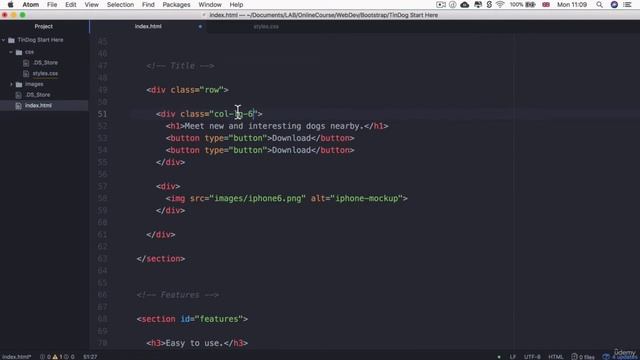Screen dimensions: 640x360
Task: Open linter errors and warnings in status bar
Action: click(57, 357)
